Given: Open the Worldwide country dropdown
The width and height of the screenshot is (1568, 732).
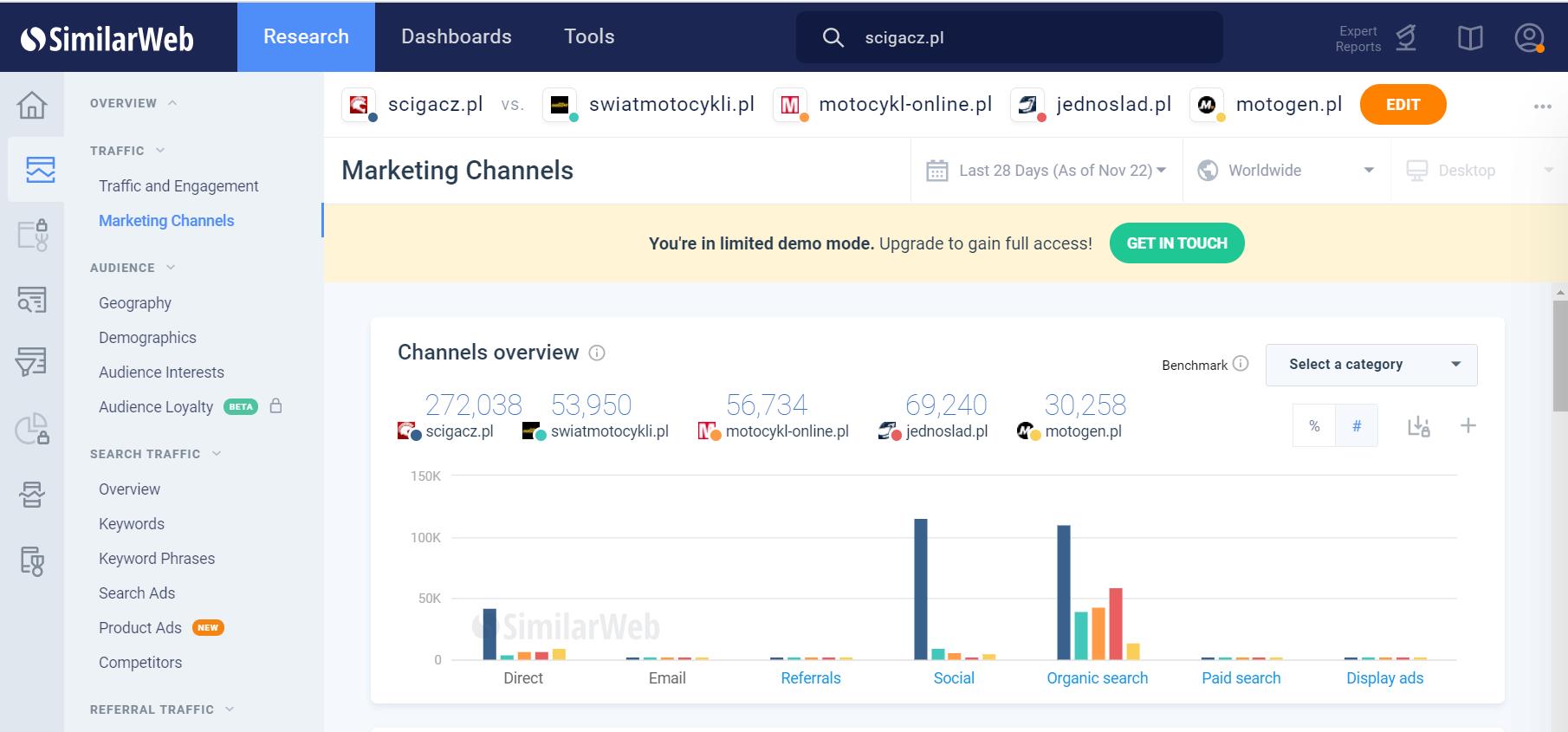Looking at the screenshot, I should tap(1286, 171).
